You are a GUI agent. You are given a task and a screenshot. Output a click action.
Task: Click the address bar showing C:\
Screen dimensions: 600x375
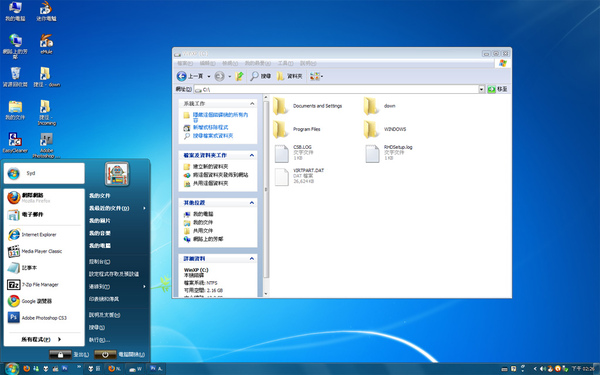[337, 89]
